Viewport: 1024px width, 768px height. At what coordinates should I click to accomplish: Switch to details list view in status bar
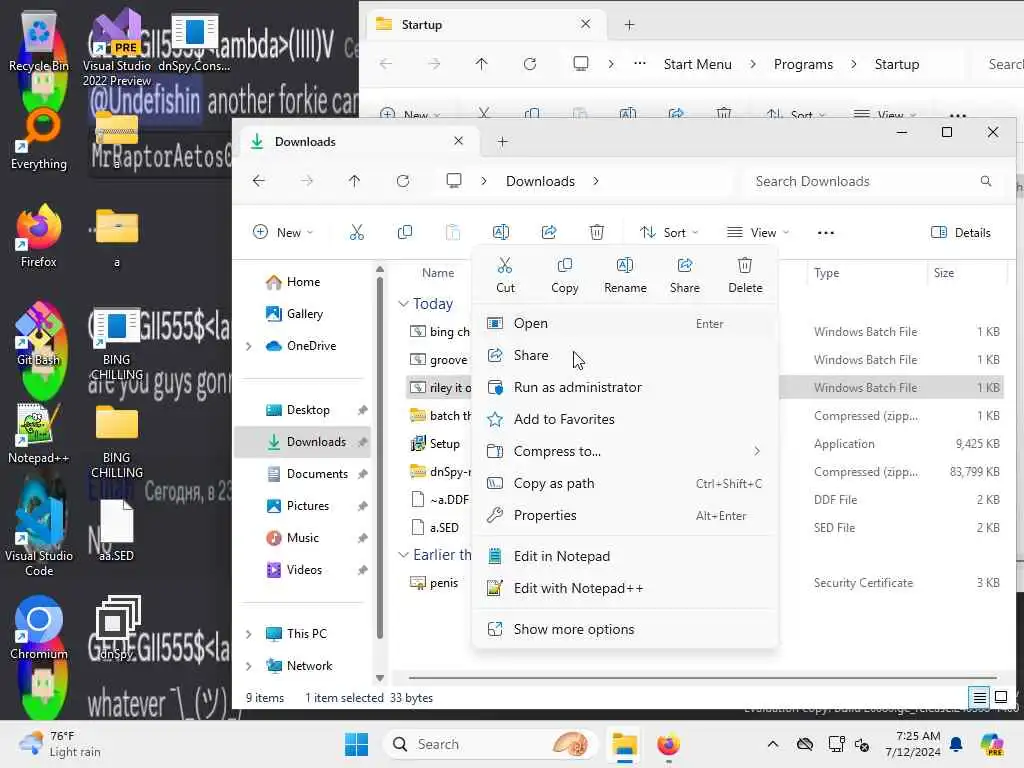980,697
